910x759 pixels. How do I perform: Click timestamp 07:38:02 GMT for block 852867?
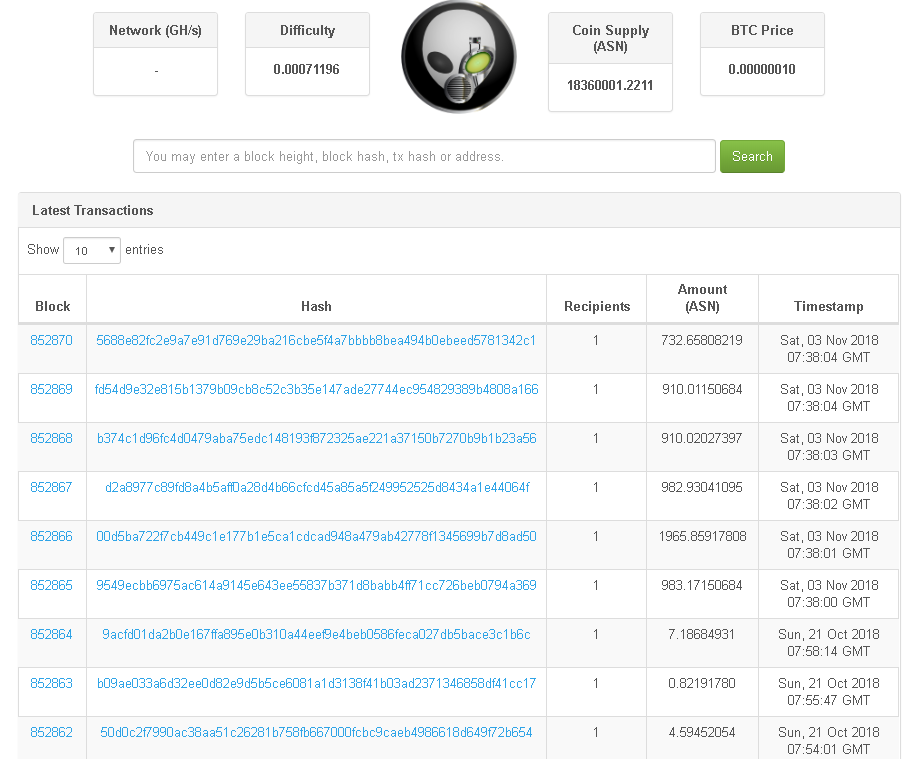tap(828, 504)
